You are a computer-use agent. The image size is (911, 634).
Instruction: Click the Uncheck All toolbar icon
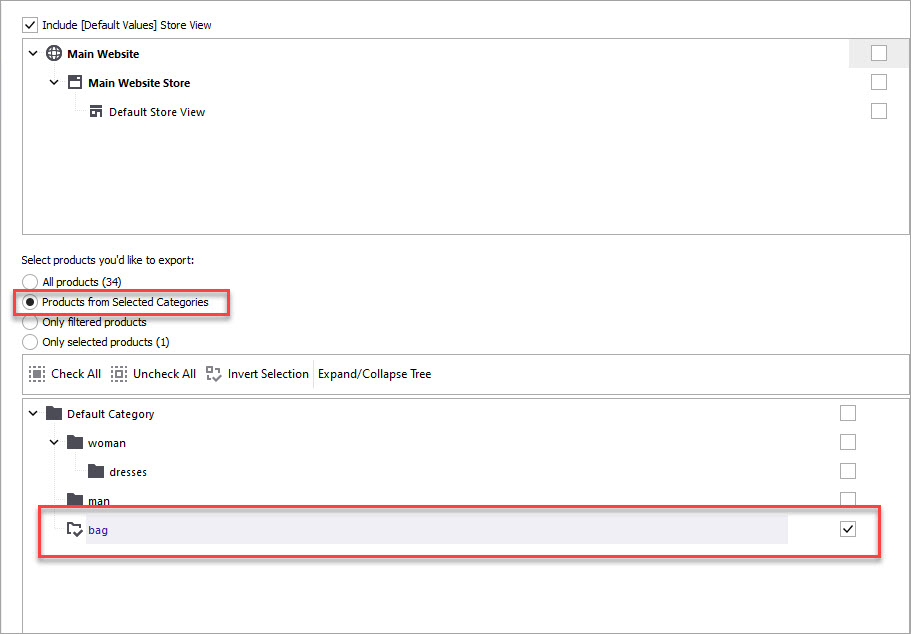119,374
